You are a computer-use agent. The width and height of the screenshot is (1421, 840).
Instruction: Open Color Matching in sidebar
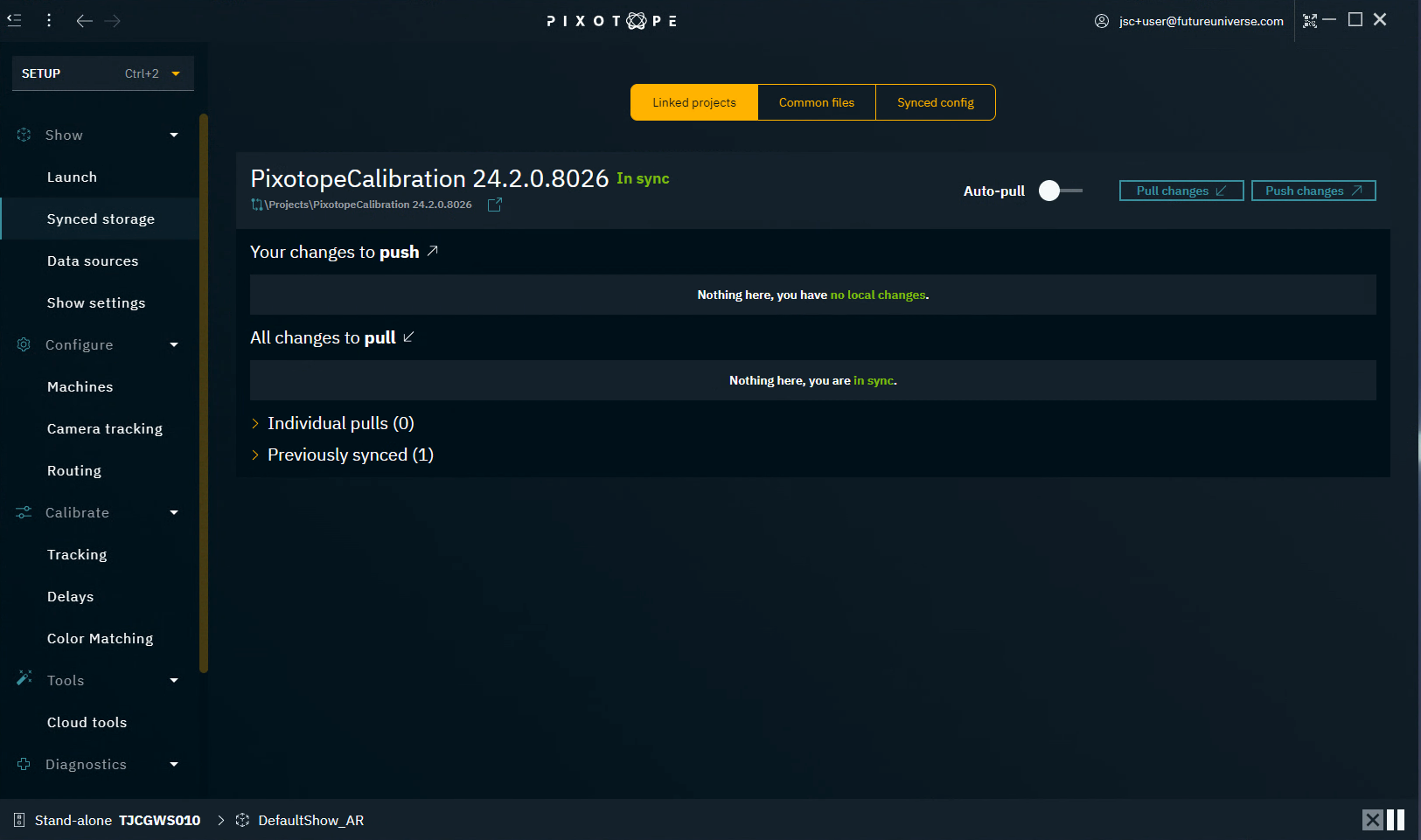[x=100, y=638]
